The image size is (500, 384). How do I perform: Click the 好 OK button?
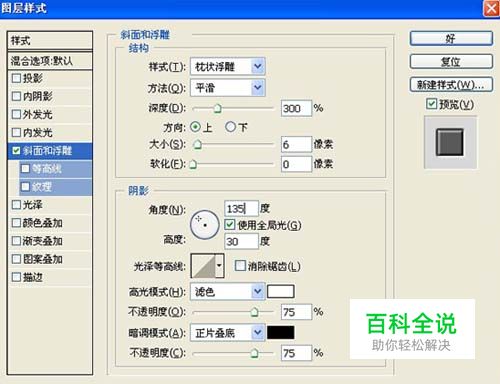451,39
